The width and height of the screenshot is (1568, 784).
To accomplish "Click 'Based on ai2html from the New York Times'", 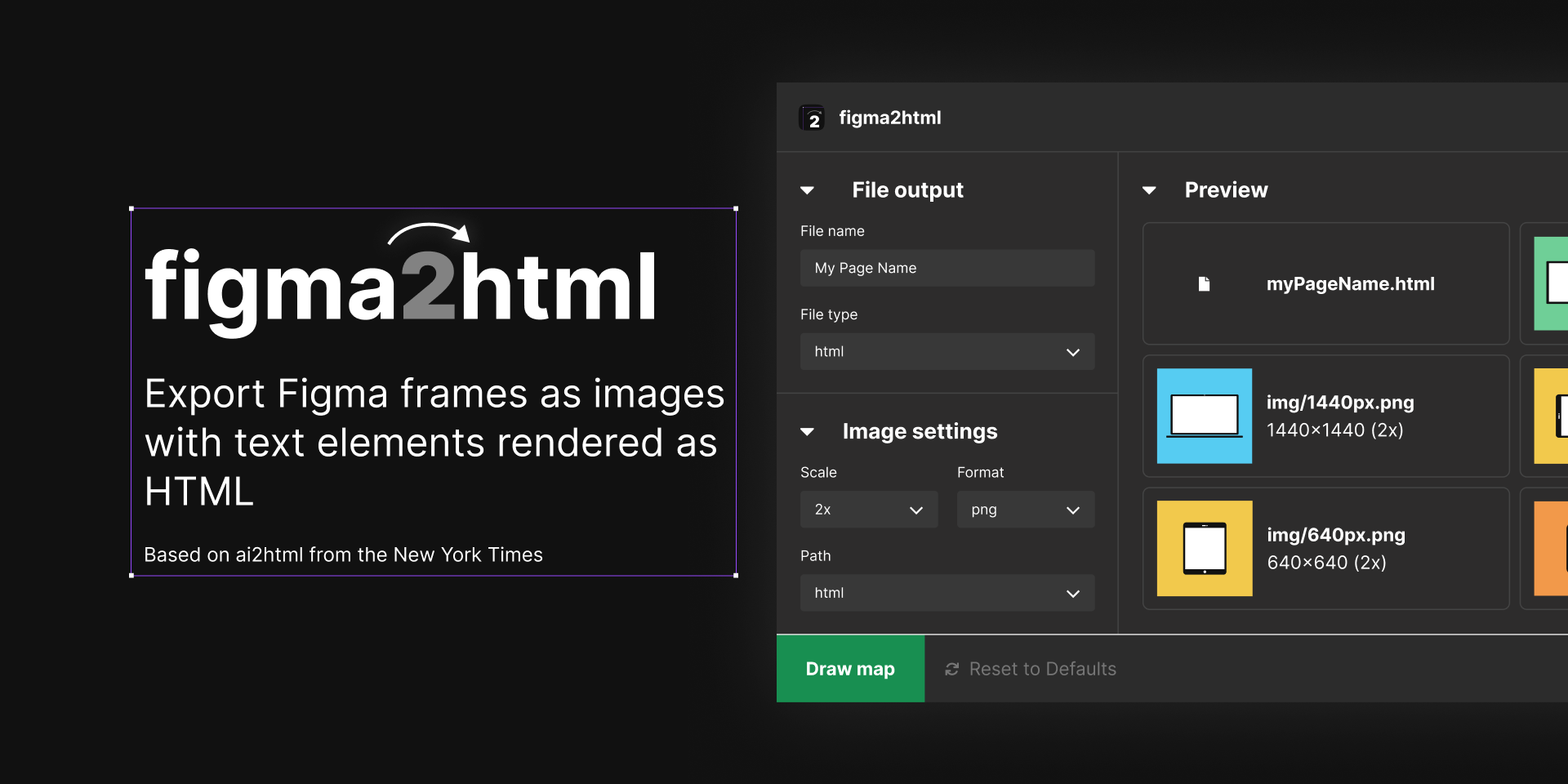I will [343, 555].
